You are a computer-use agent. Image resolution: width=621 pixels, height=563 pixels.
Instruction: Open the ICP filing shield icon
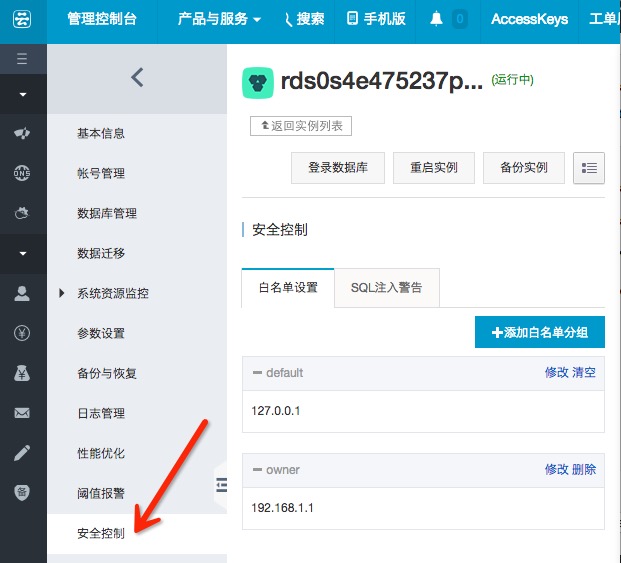(22, 493)
